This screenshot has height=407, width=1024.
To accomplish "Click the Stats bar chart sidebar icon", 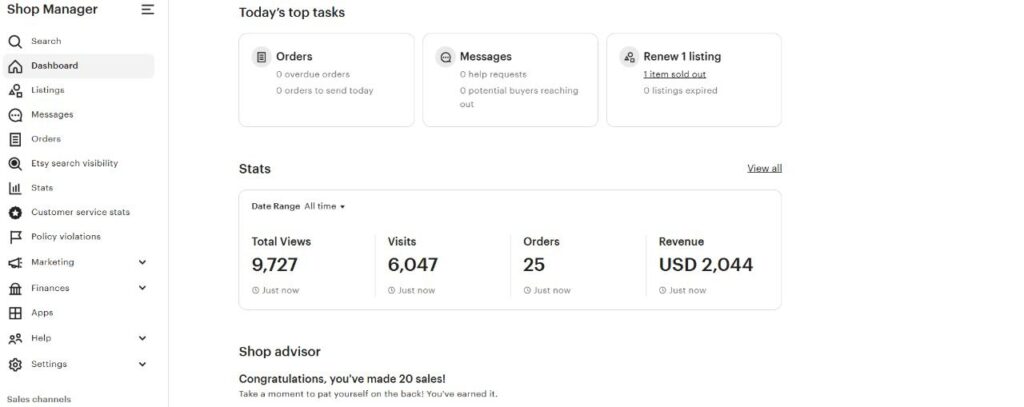I will 15,188.
